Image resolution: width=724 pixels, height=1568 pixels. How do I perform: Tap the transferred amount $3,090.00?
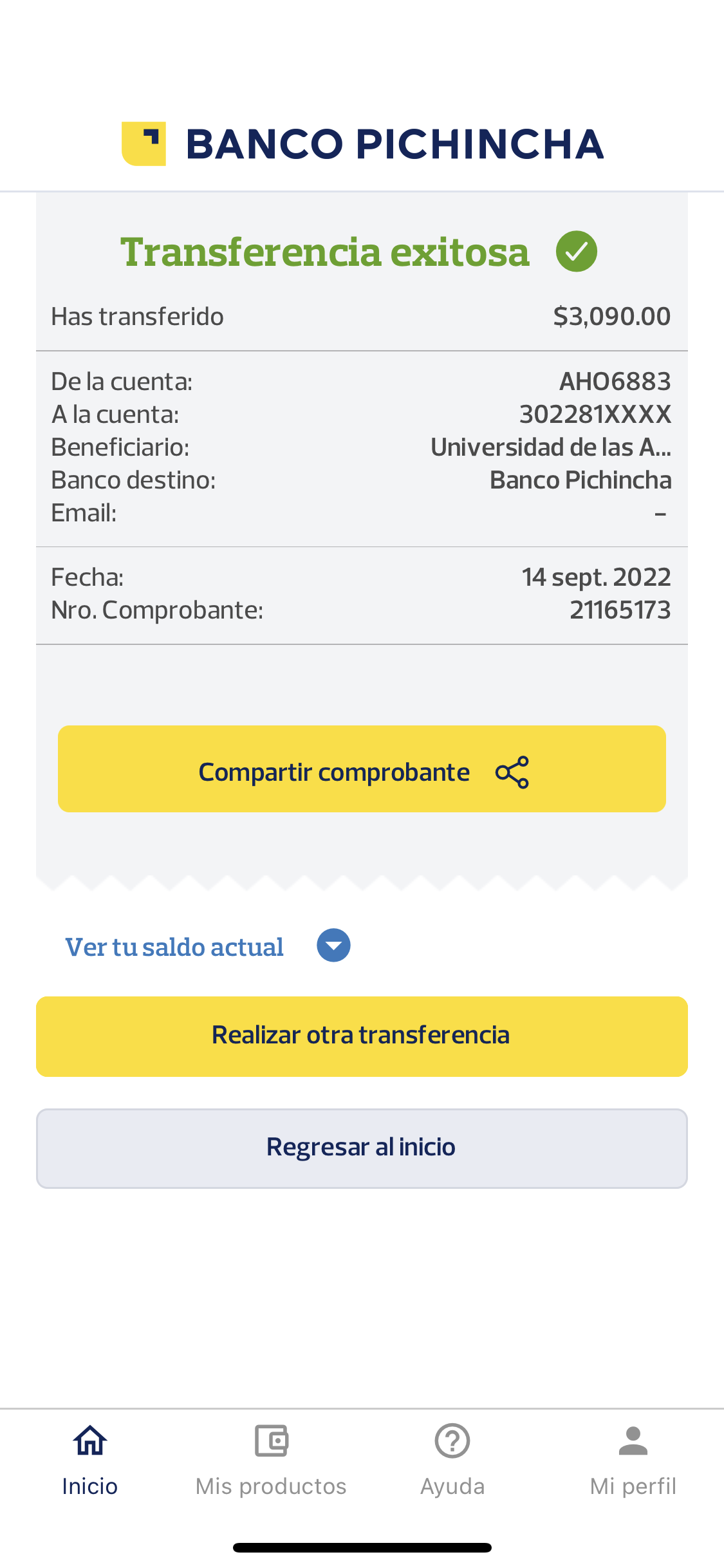coord(612,317)
